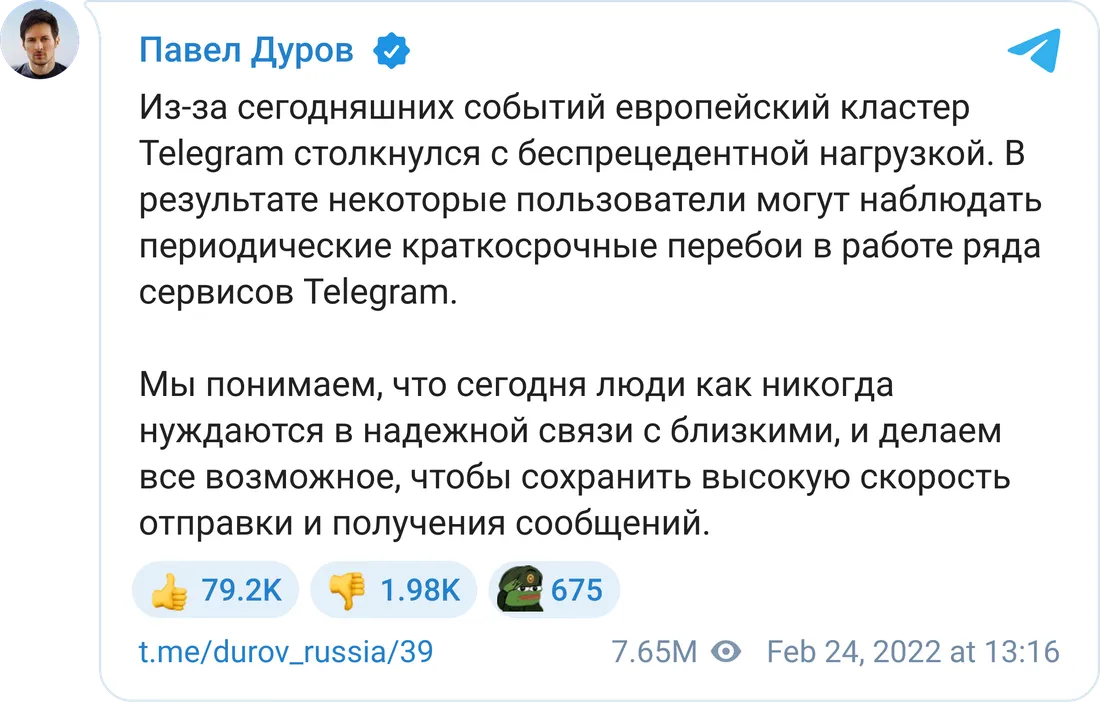The height and width of the screenshot is (704, 1100).
Task: Click the Pepe frog reaction emoji
Action: tap(521, 590)
